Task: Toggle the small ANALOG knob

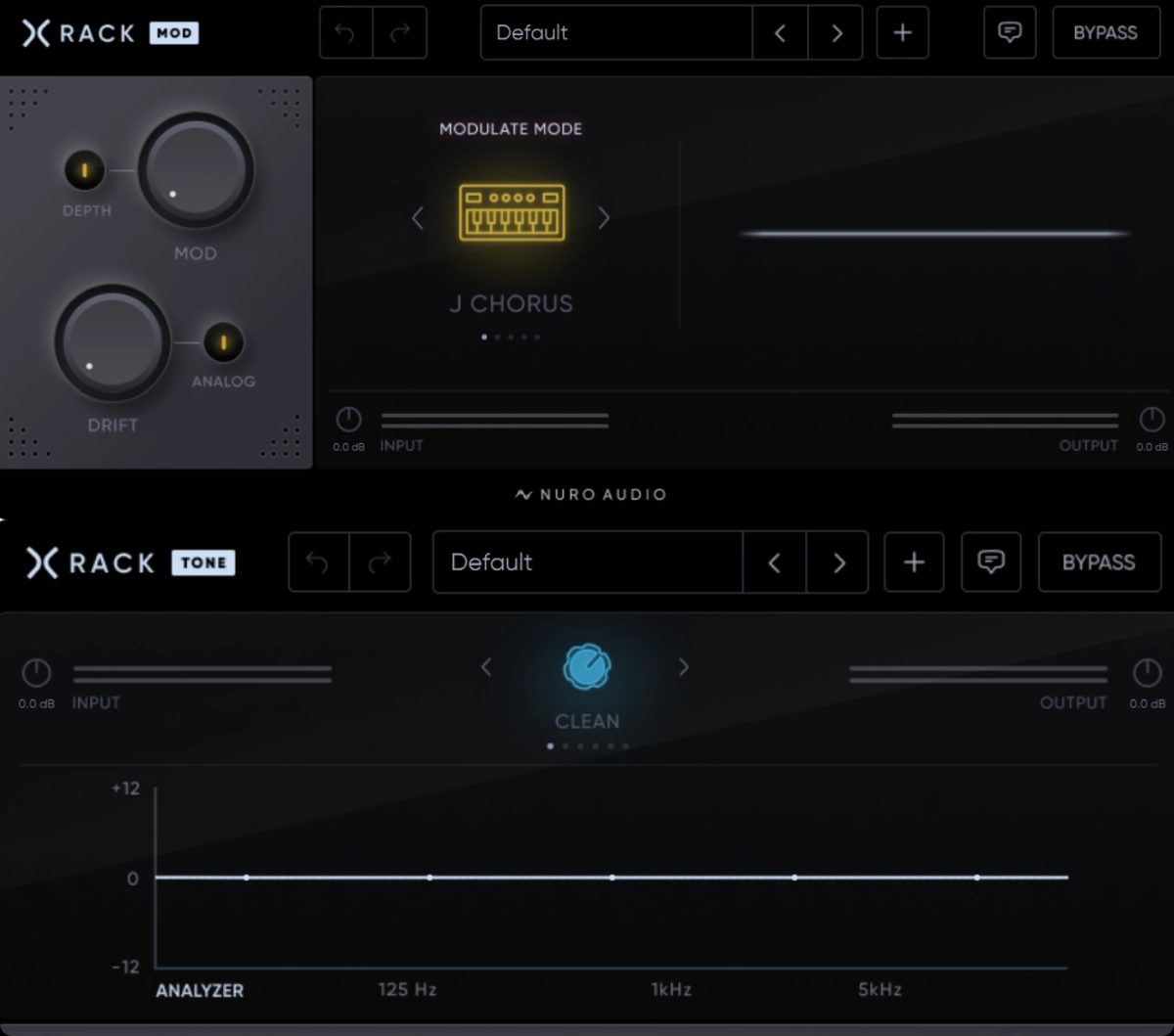Action: pos(223,342)
